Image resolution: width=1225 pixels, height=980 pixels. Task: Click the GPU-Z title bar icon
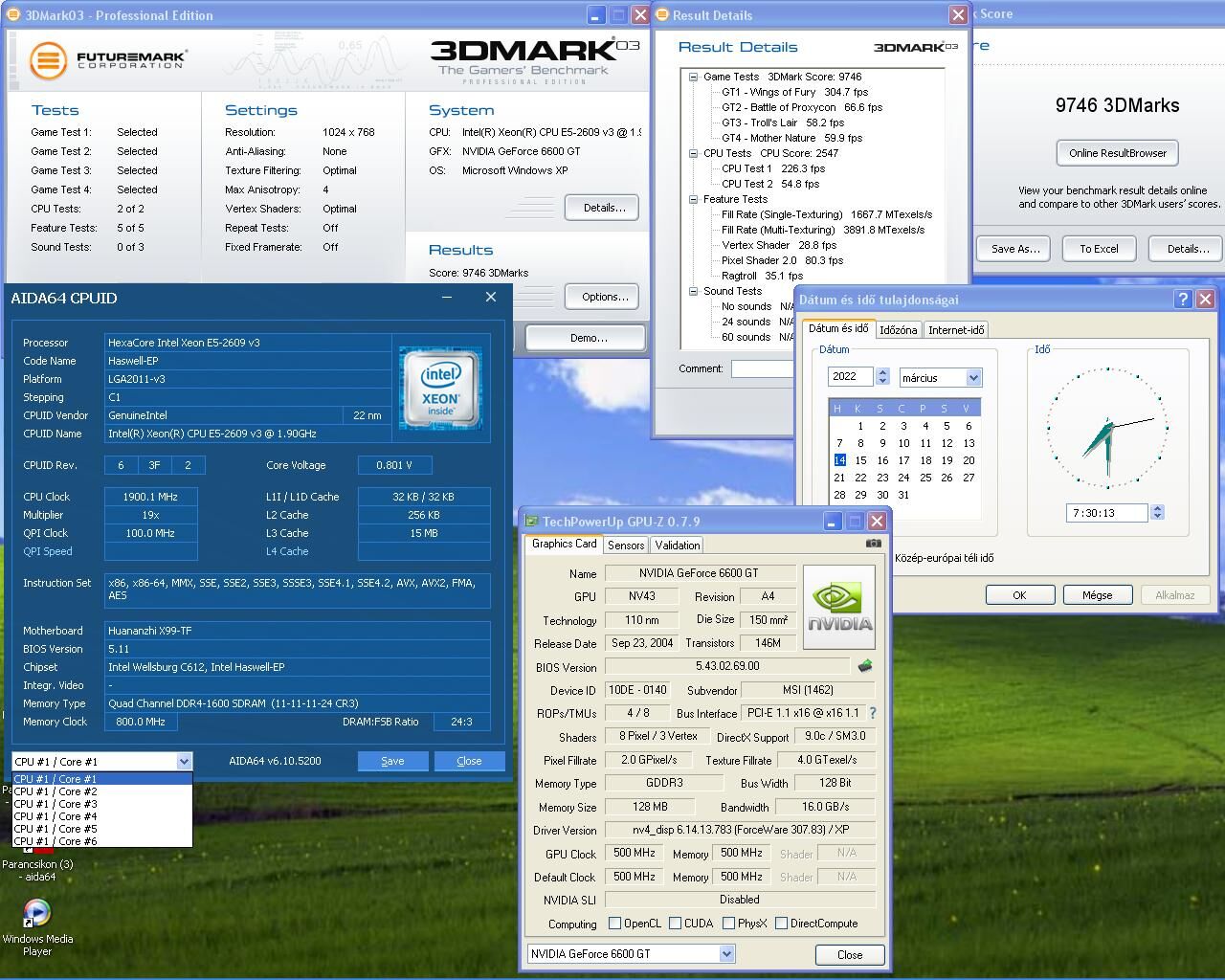(x=531, y=522)
